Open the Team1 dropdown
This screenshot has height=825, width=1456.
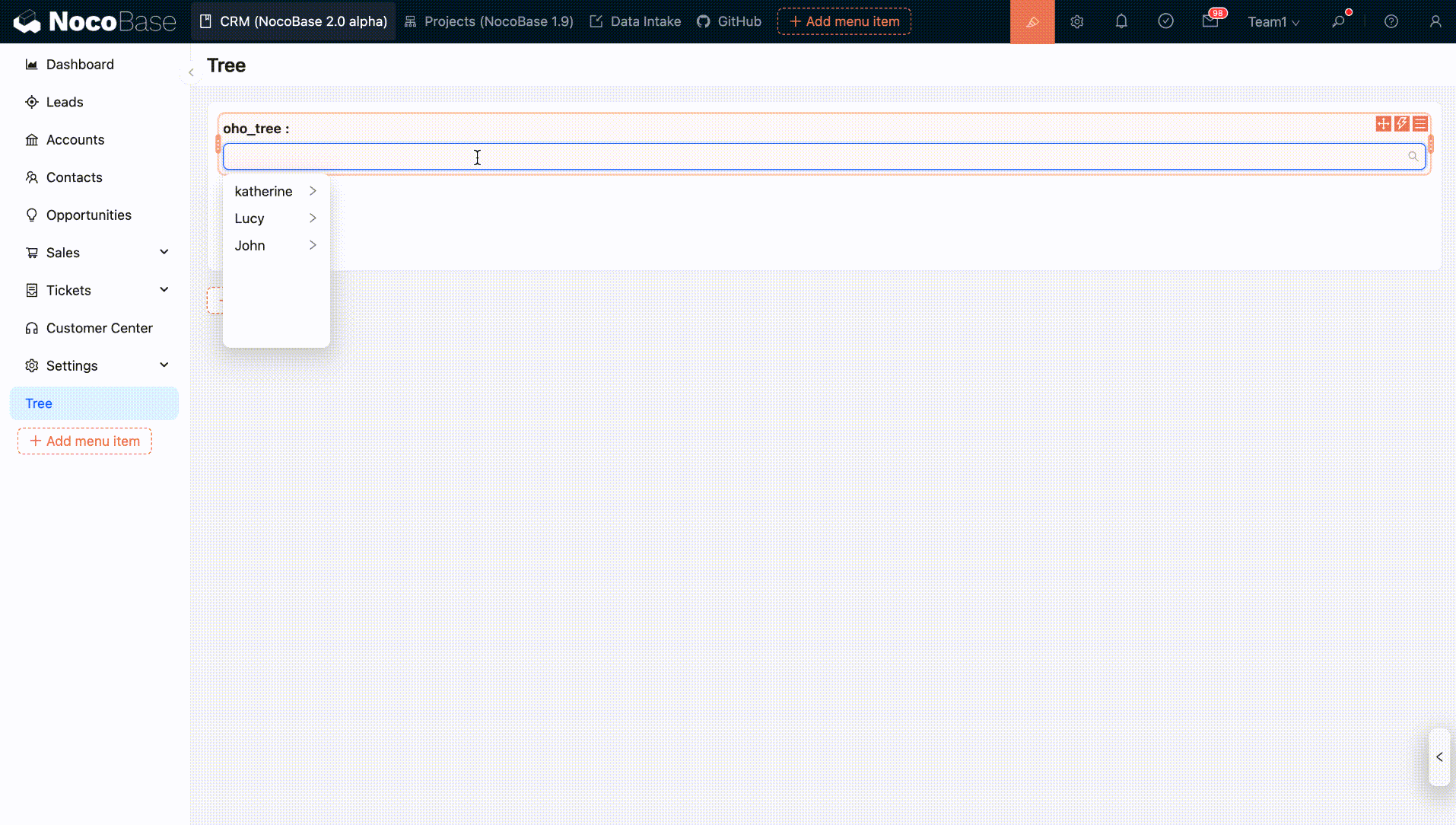coord(1273,21)
